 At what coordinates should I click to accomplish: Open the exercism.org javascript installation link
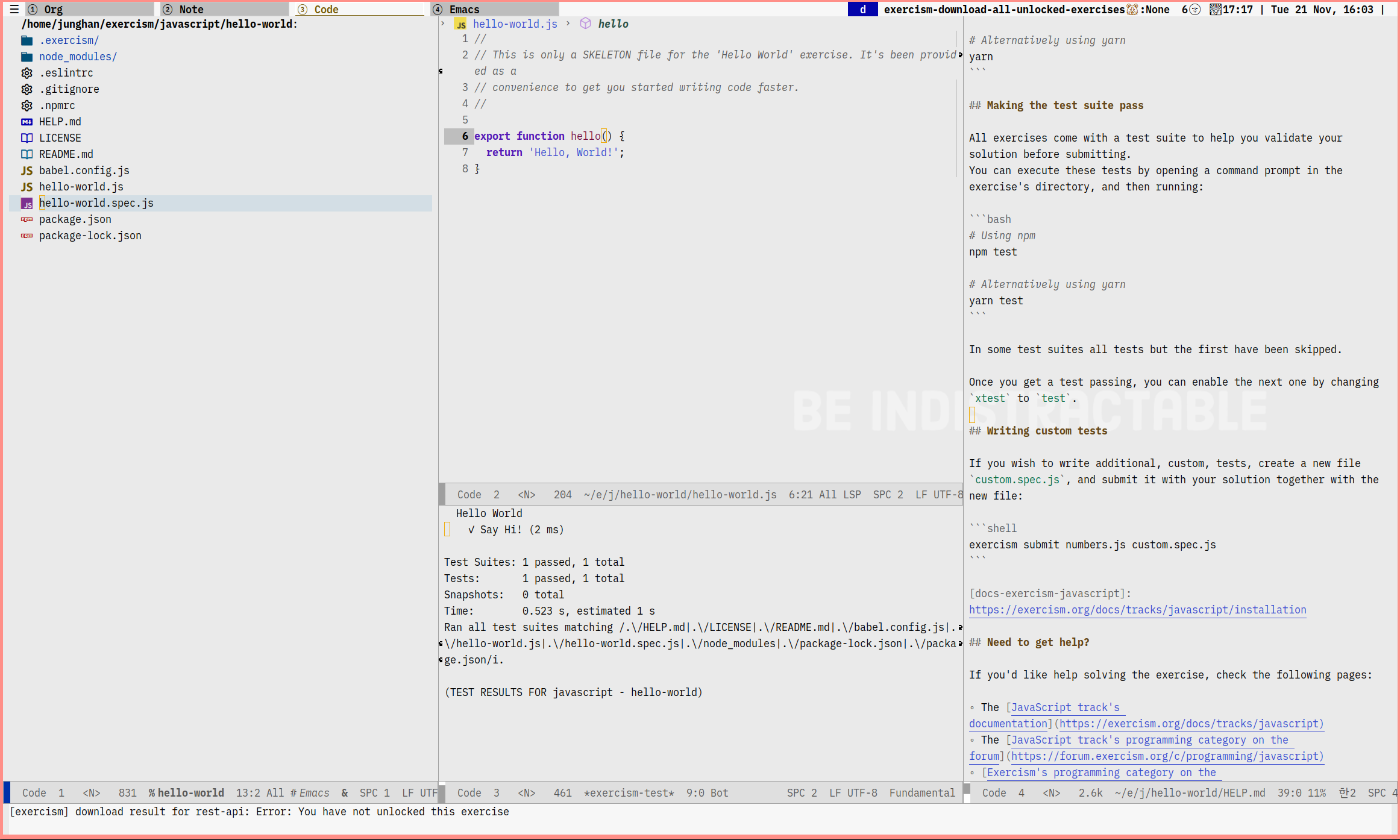point(1138,610)
